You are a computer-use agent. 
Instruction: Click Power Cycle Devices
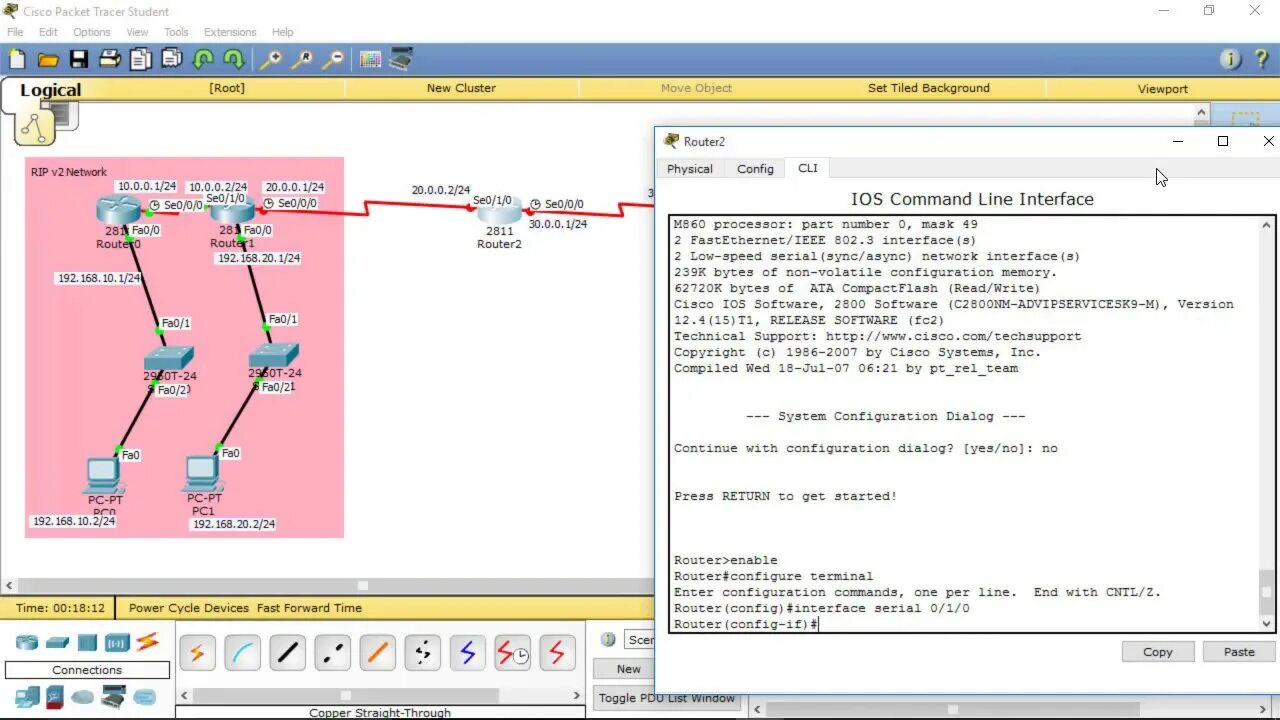click(x=189, y=608)
